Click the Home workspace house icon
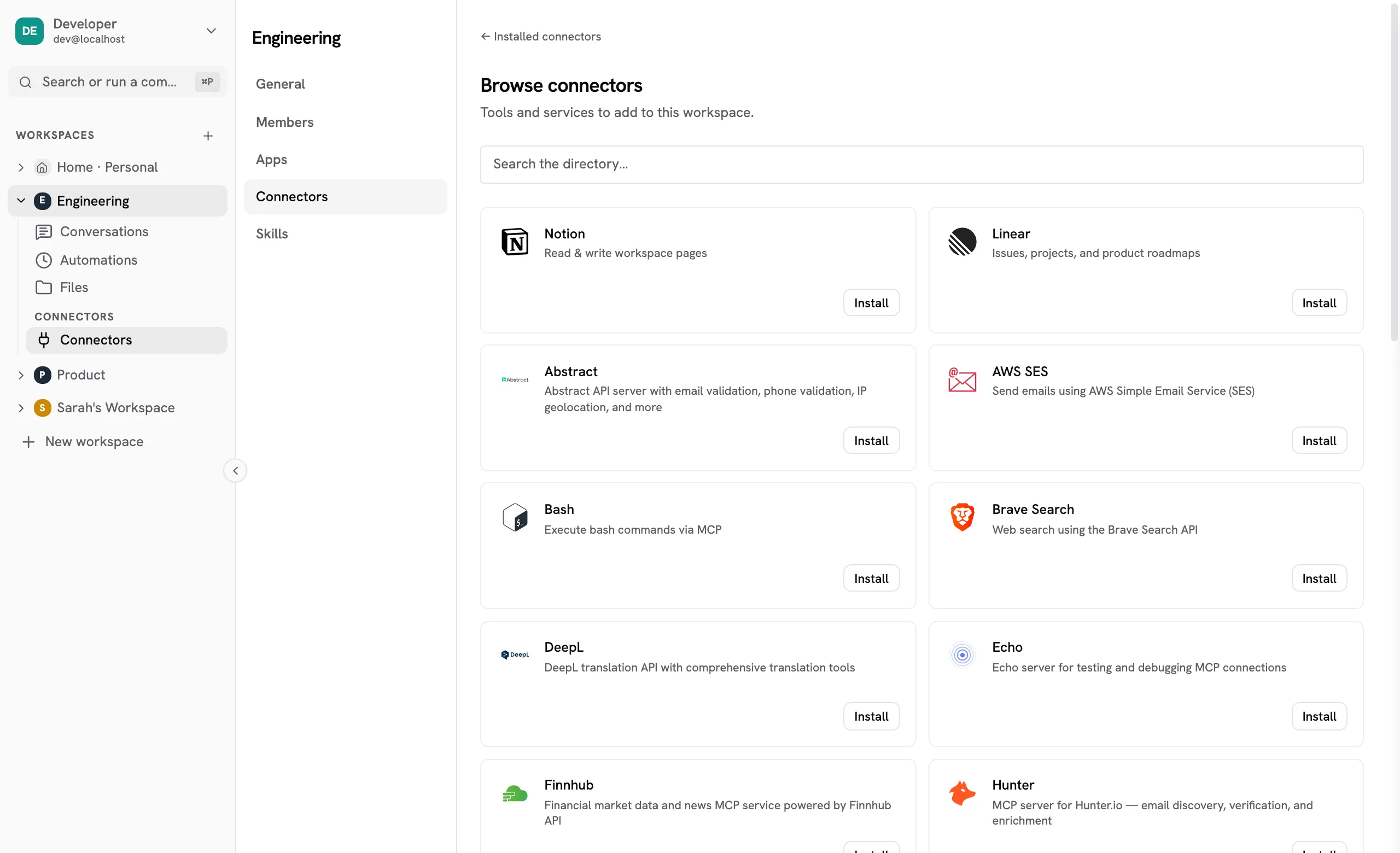The image size is (1400, 853). [x=42, y=167]
